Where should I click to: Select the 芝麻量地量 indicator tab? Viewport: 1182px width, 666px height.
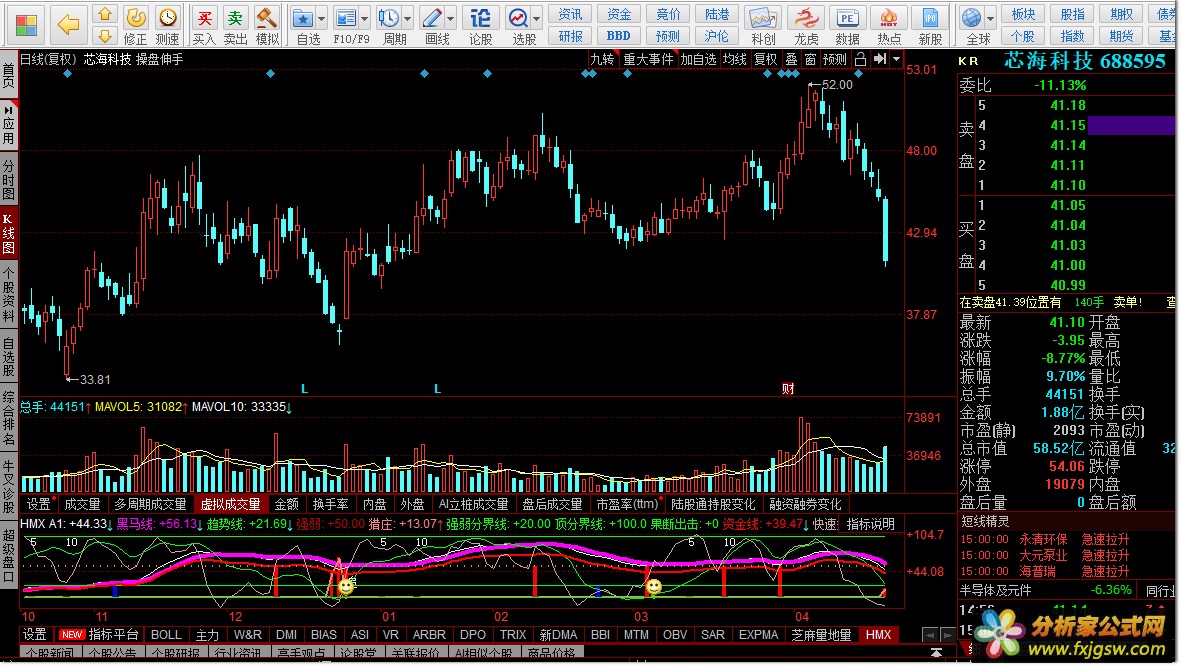click(x=821, y=635)
